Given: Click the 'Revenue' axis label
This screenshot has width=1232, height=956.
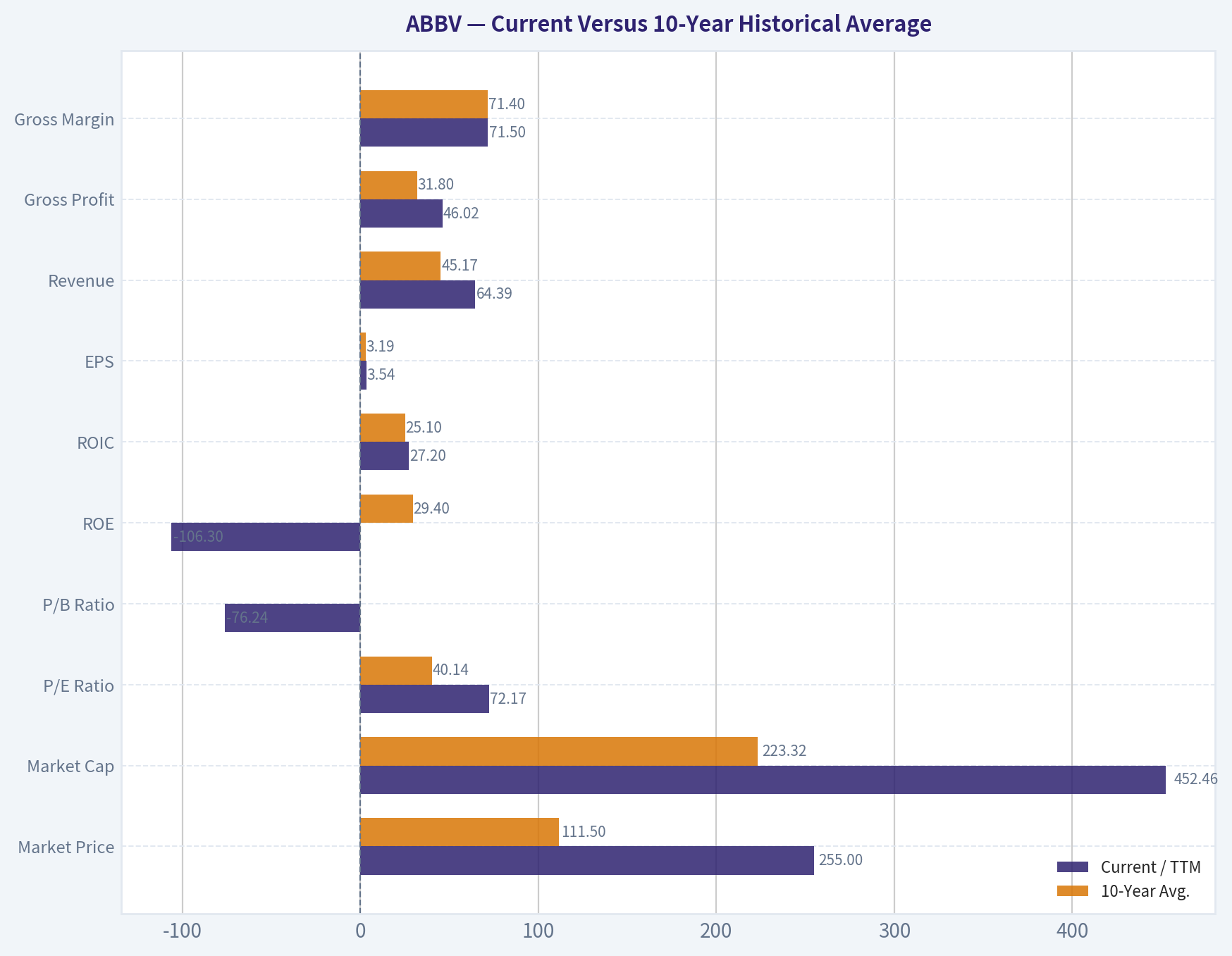Looking at the screenshot, I should (81, 280).
